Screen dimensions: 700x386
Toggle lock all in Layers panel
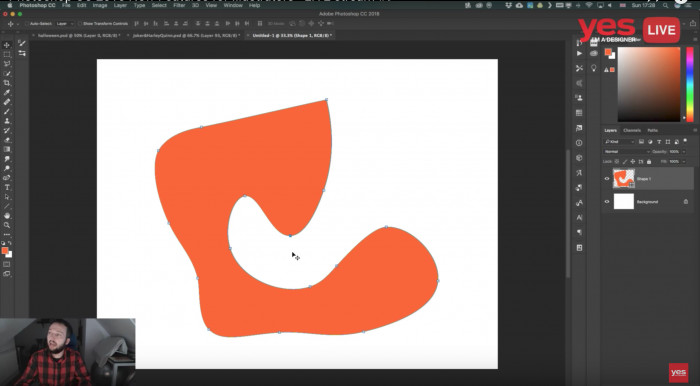[649, 162]
